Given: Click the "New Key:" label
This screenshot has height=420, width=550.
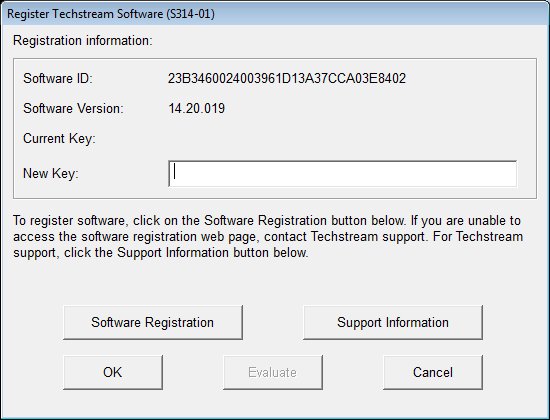Looking at the screenshot, I should (x=51, y=173).
